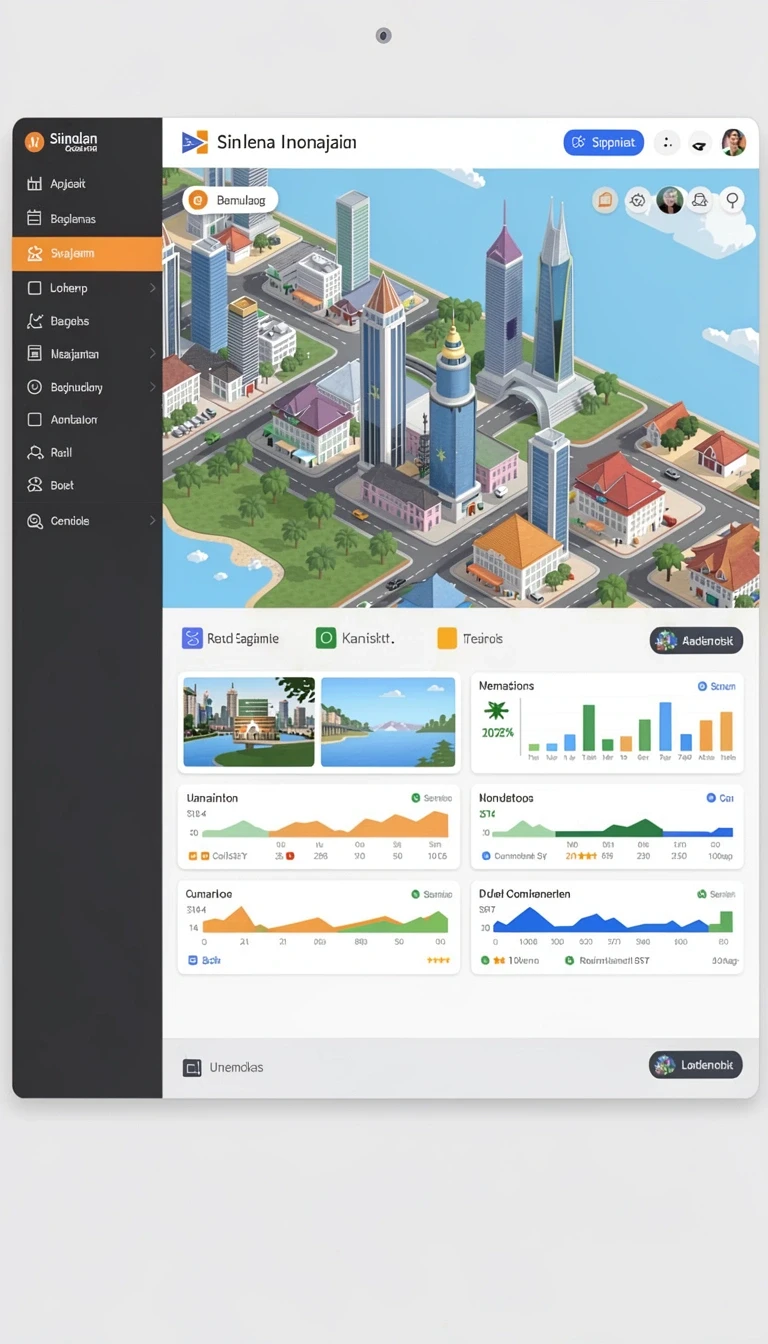The width and height of the screenshot is (768, 1344).
Task: Expand the Bajnuclary submenu chevron
Action: (152, 387)
